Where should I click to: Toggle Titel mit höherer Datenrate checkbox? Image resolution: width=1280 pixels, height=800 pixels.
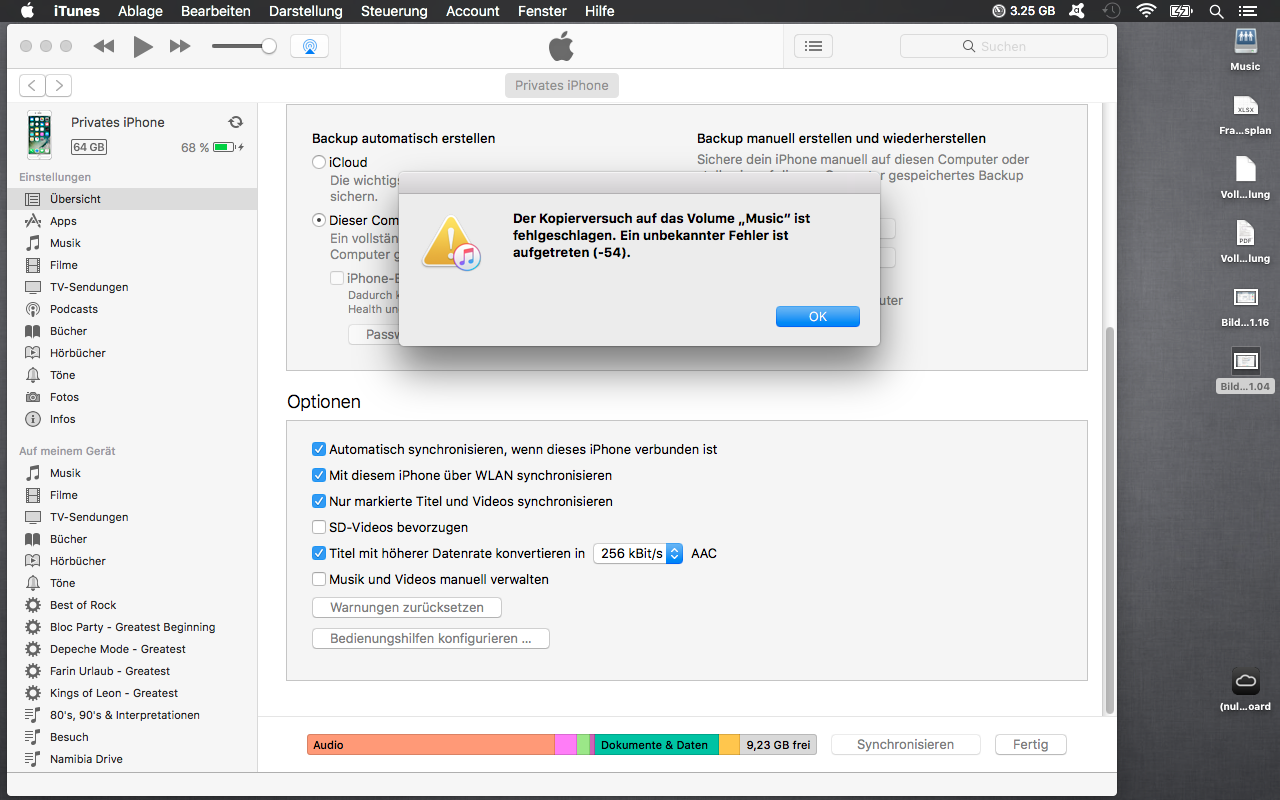tap(319, 554)
